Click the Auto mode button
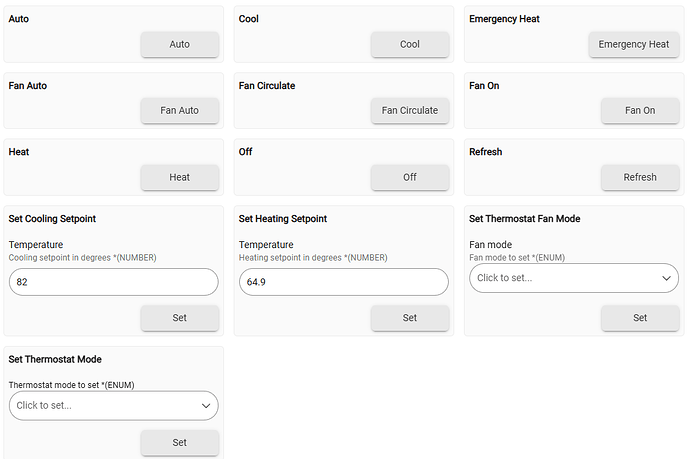 (180, 44)
